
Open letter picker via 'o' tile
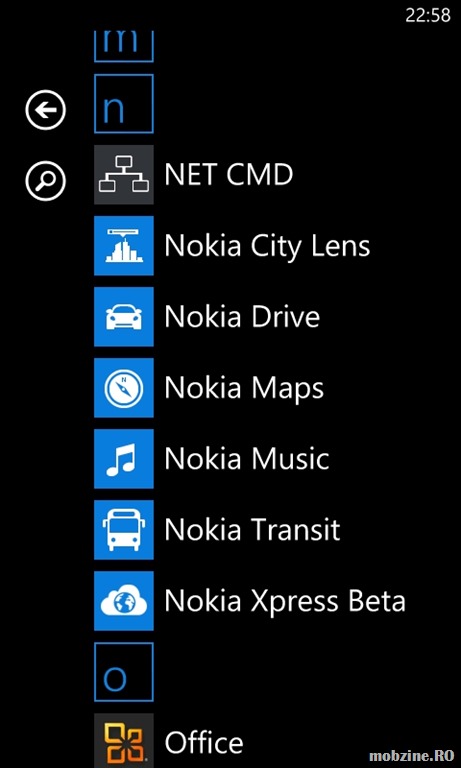(124, 672)
